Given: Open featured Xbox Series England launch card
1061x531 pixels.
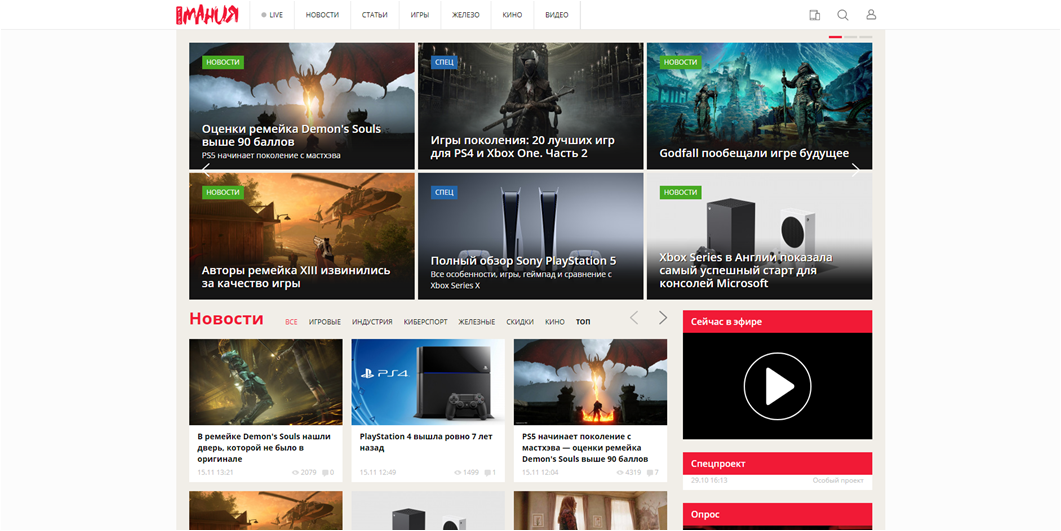Looking at the screenshot, I should (x=759, y=236).
